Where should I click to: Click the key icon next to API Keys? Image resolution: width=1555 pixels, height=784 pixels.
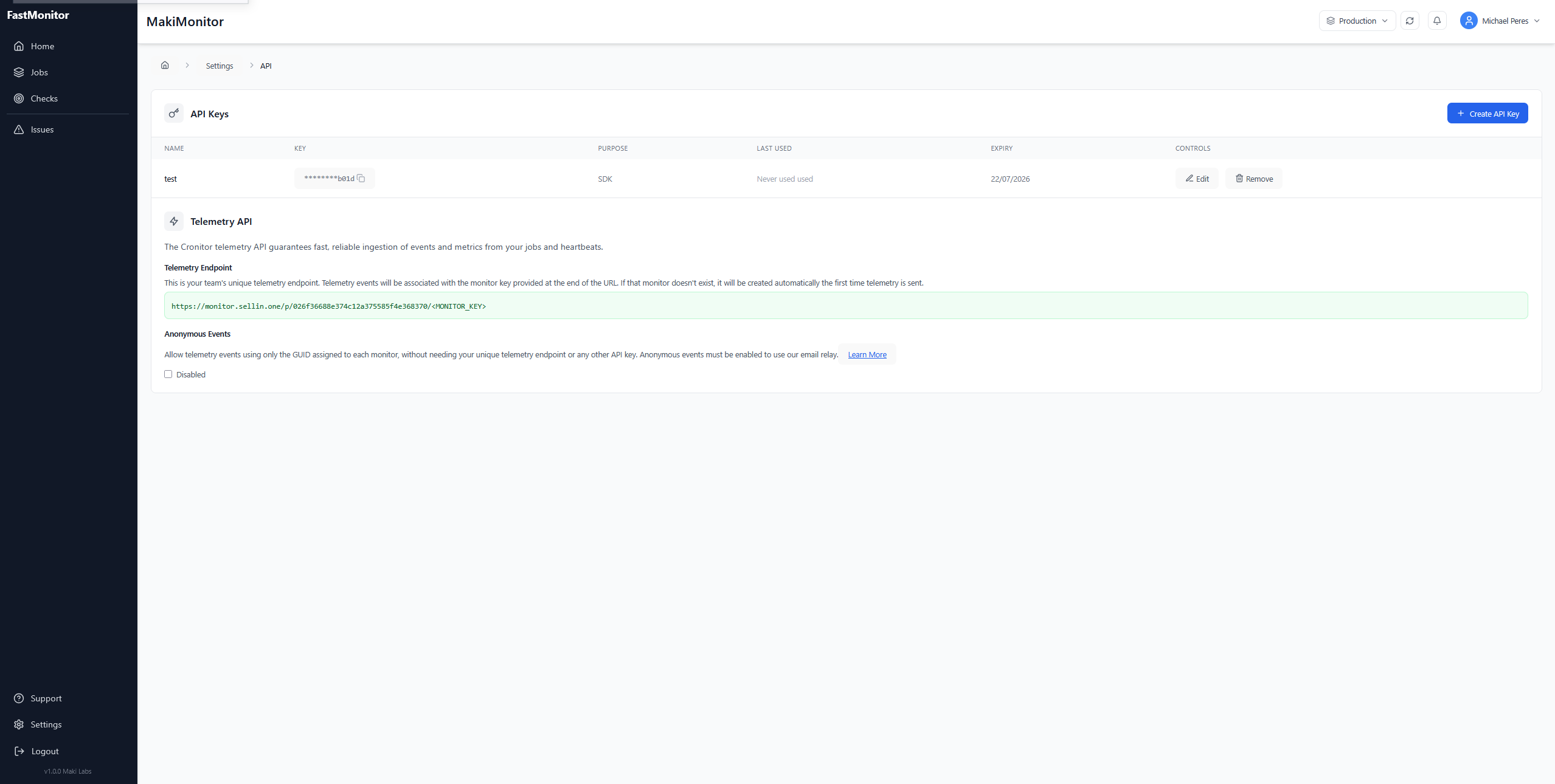point(173,113)
